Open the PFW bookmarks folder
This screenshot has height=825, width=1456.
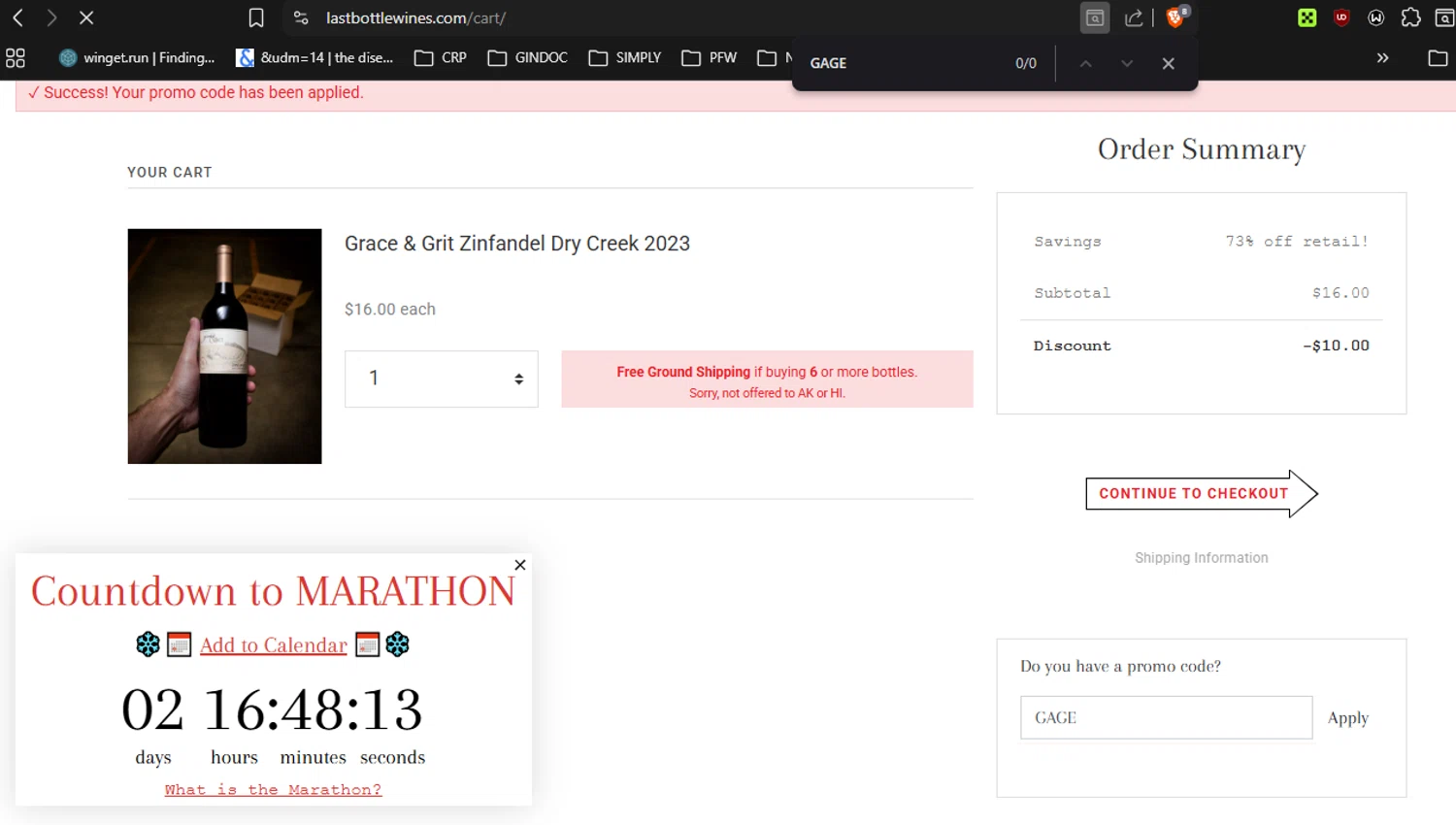(x=710, y=58)
